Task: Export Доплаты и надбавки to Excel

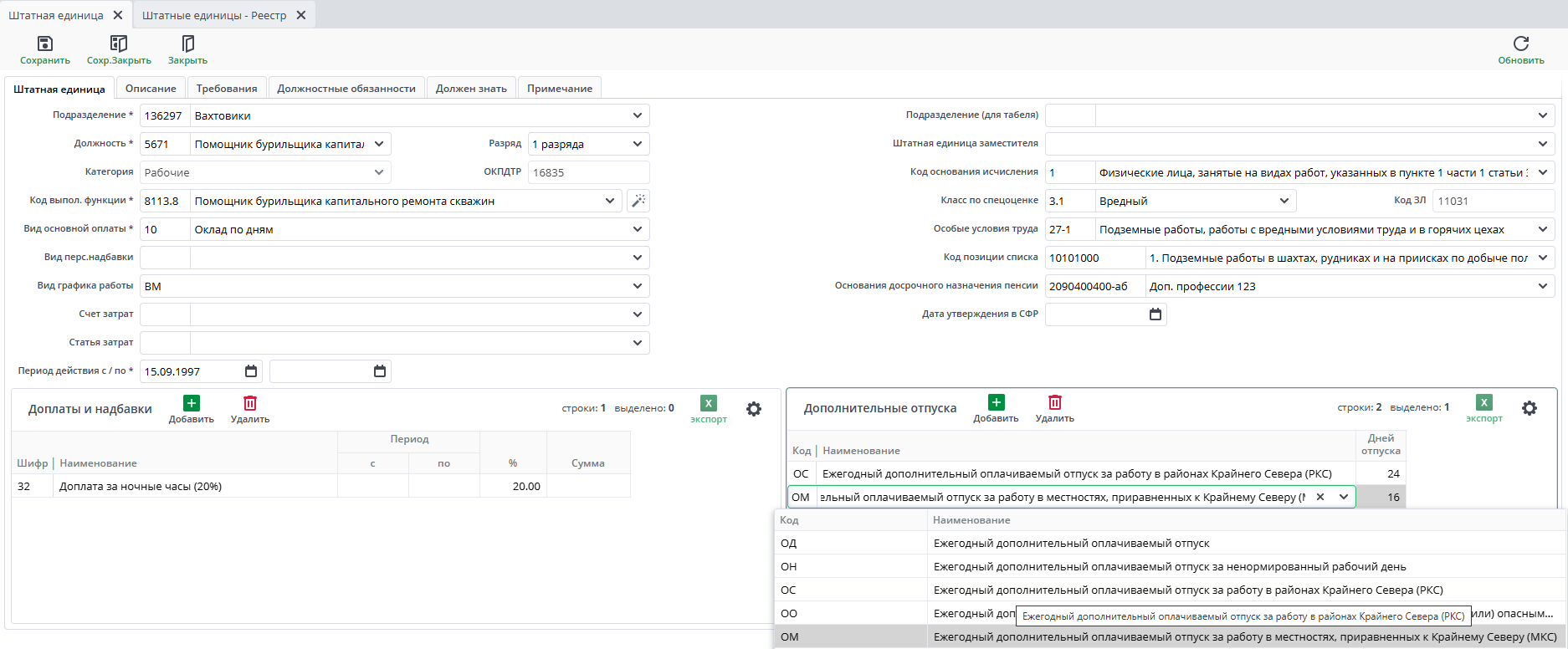Action: pos(709,409)
